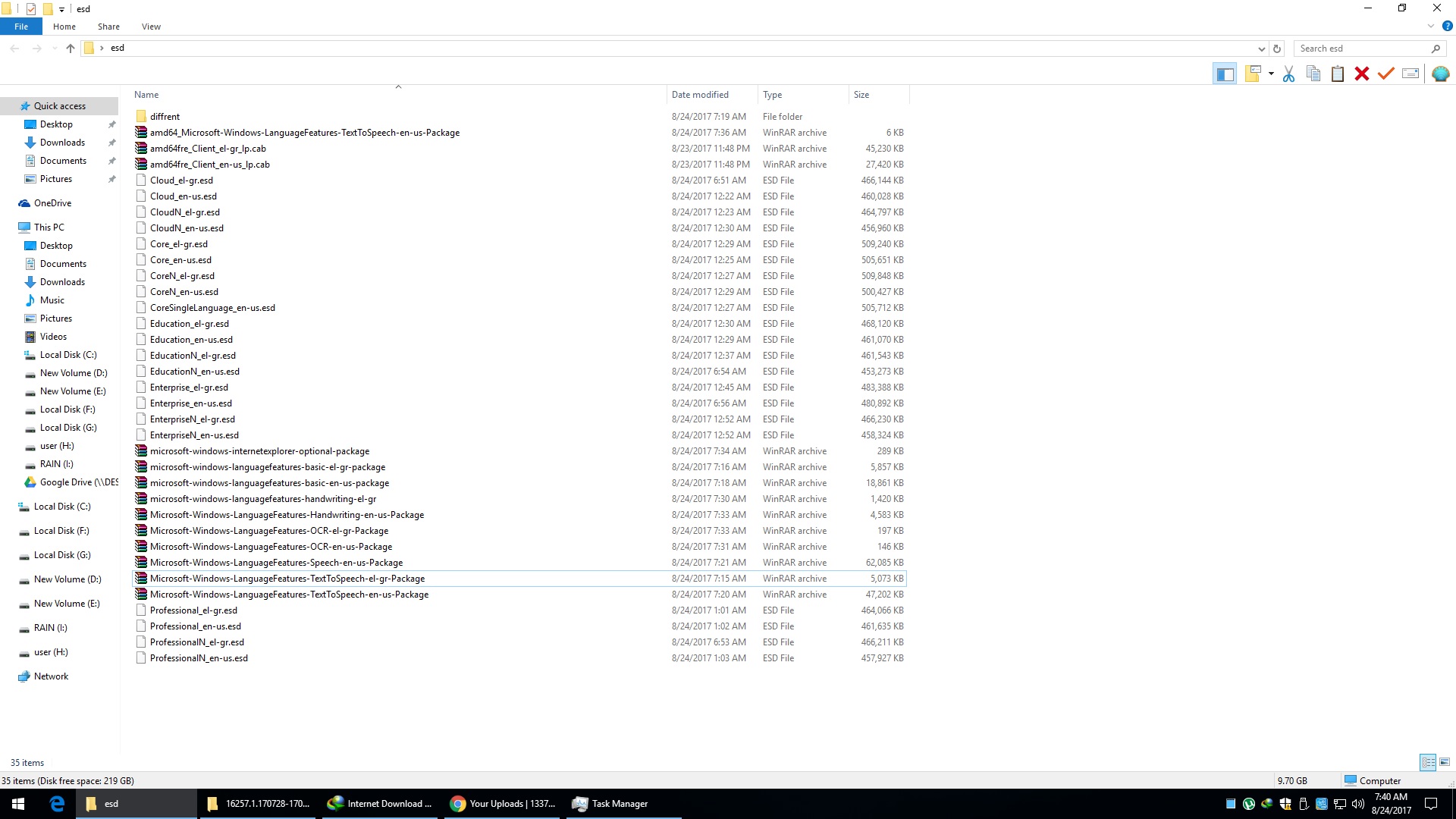
Task: Open OneDrive in navigation pane
Action: pyautogui.click(x=52, y=203)
